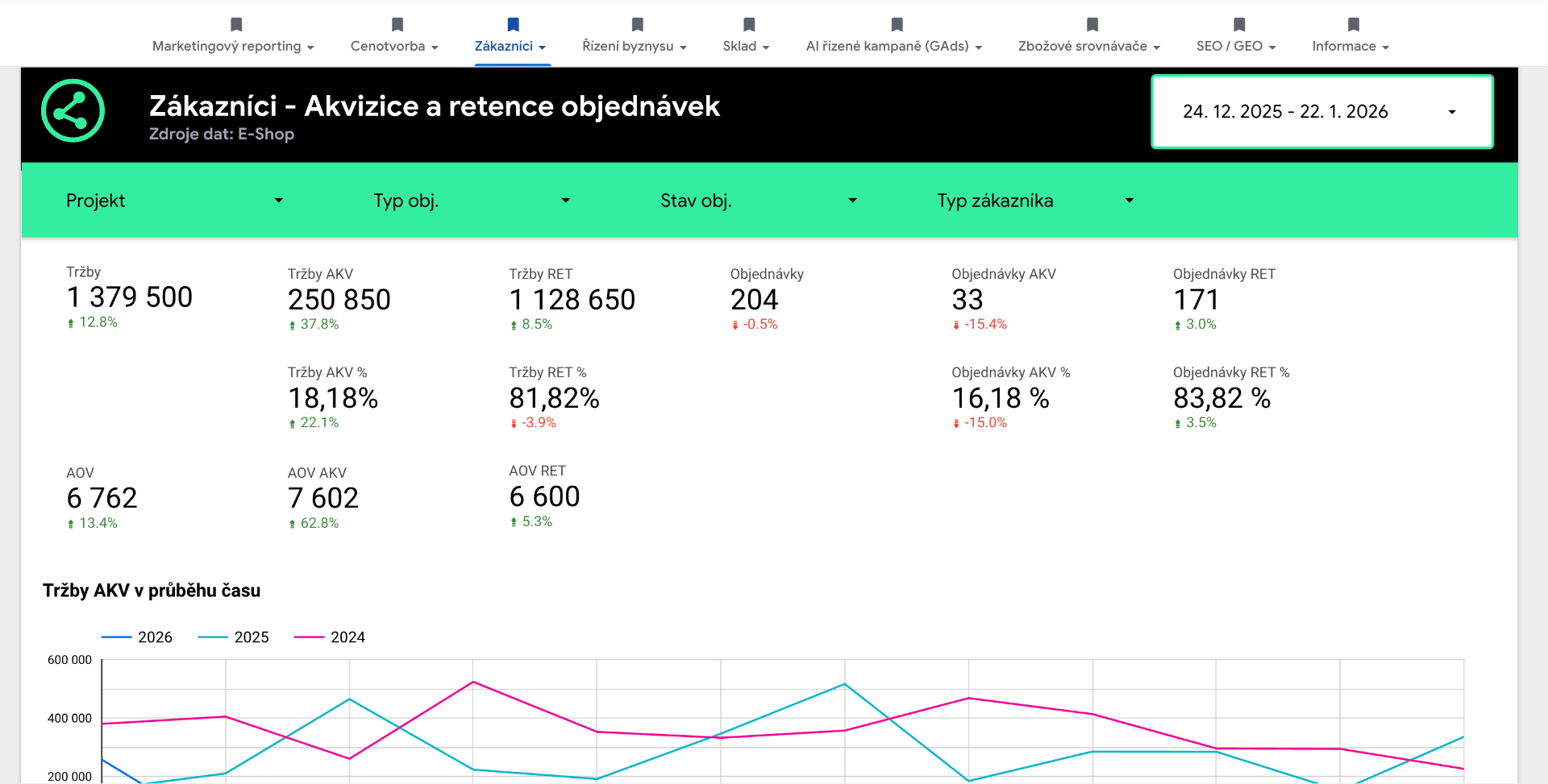Click the Tržby RET % value 81,82%
Screen dimensions: 1548x784
[x=555, y=398]
